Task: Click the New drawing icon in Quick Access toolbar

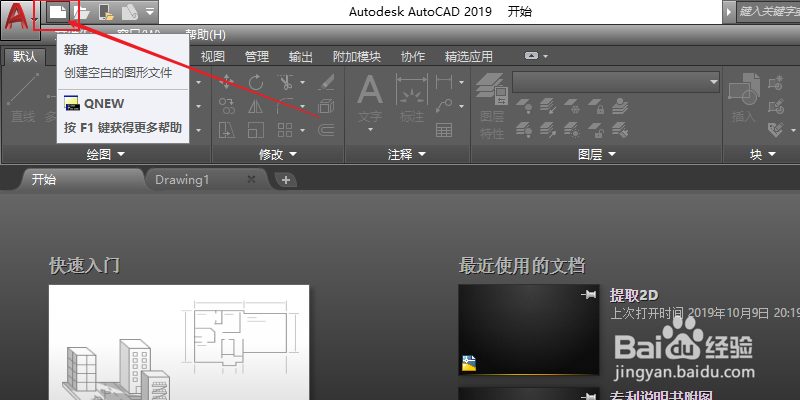Action: coord(58,12)
